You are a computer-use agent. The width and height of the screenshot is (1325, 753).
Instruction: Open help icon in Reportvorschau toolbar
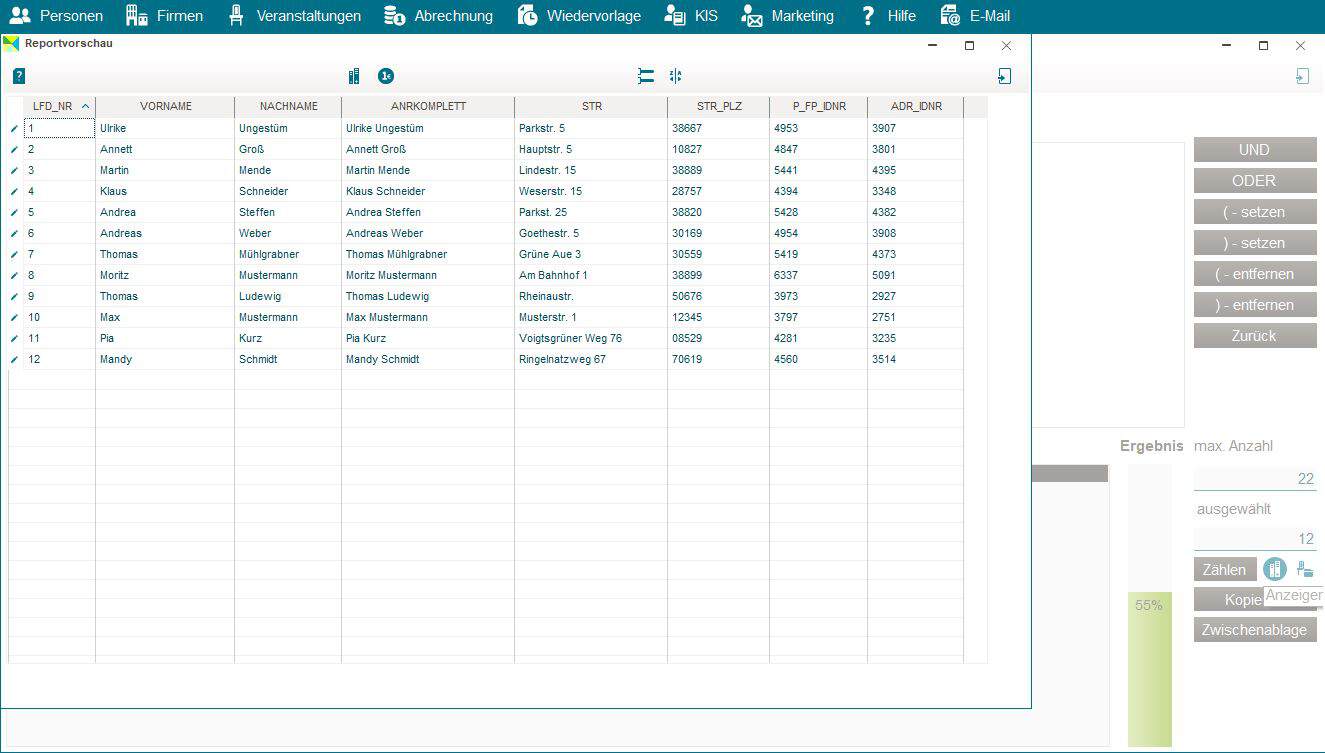coord(19,76)
